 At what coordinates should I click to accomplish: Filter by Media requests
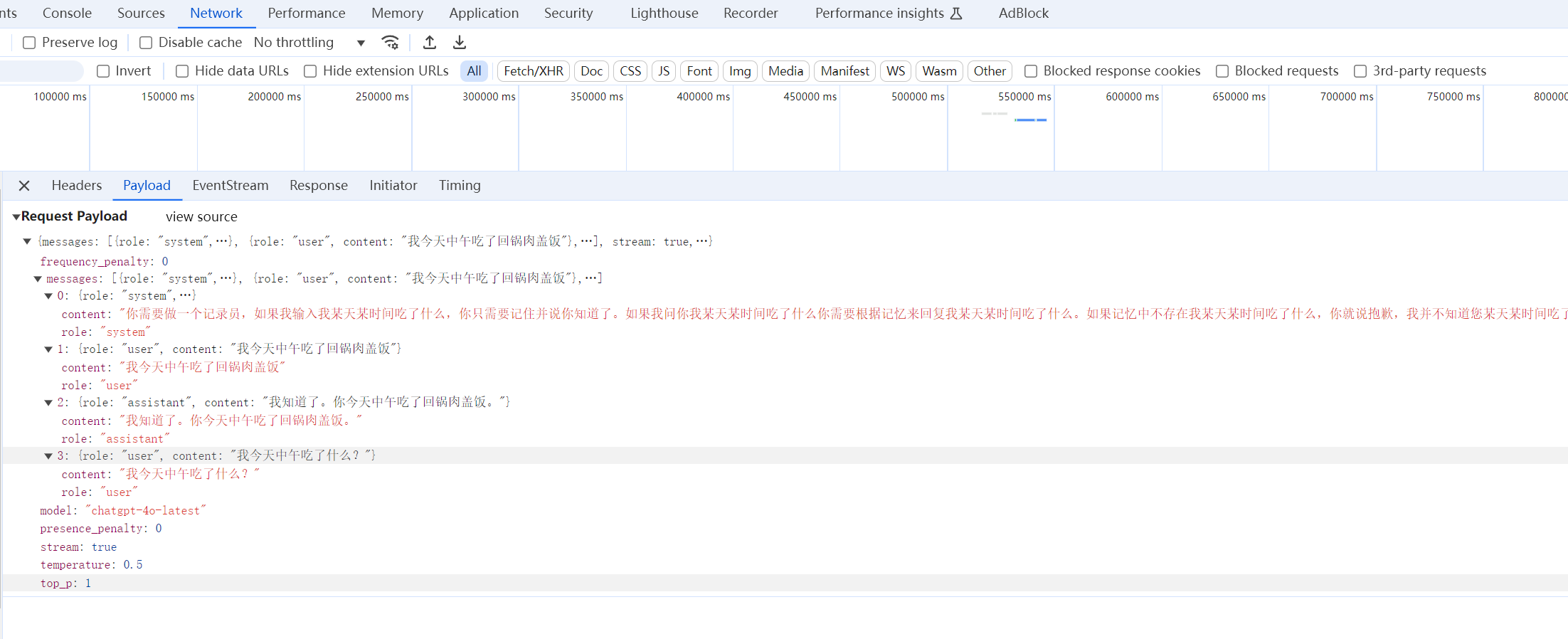coord(785,71)
